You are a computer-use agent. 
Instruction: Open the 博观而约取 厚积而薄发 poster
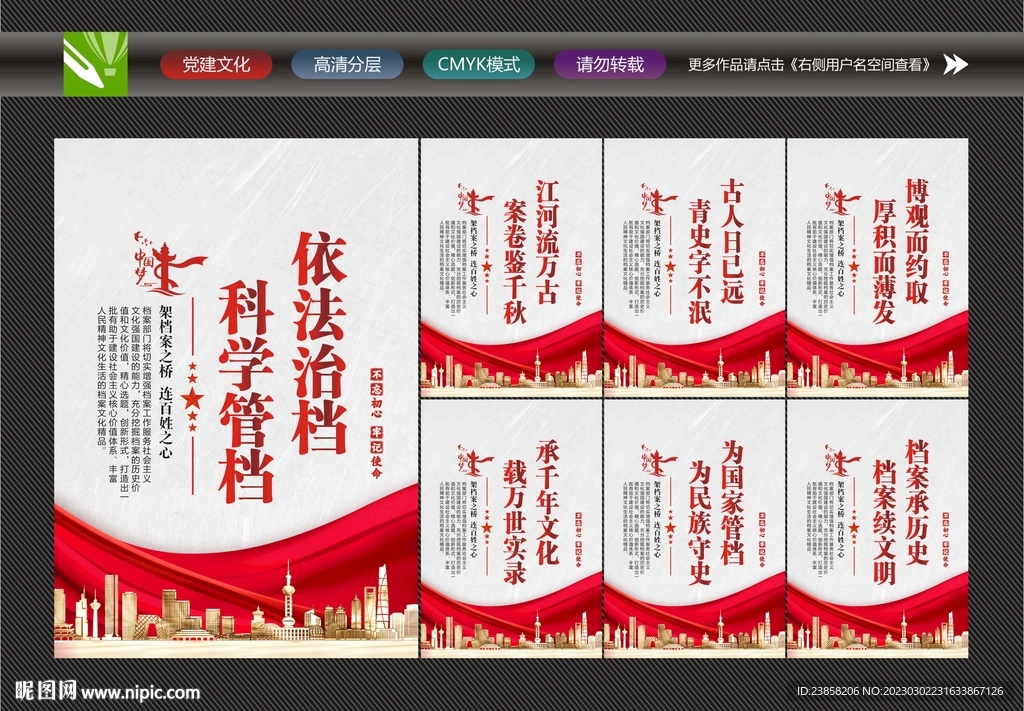pos(878,268)
